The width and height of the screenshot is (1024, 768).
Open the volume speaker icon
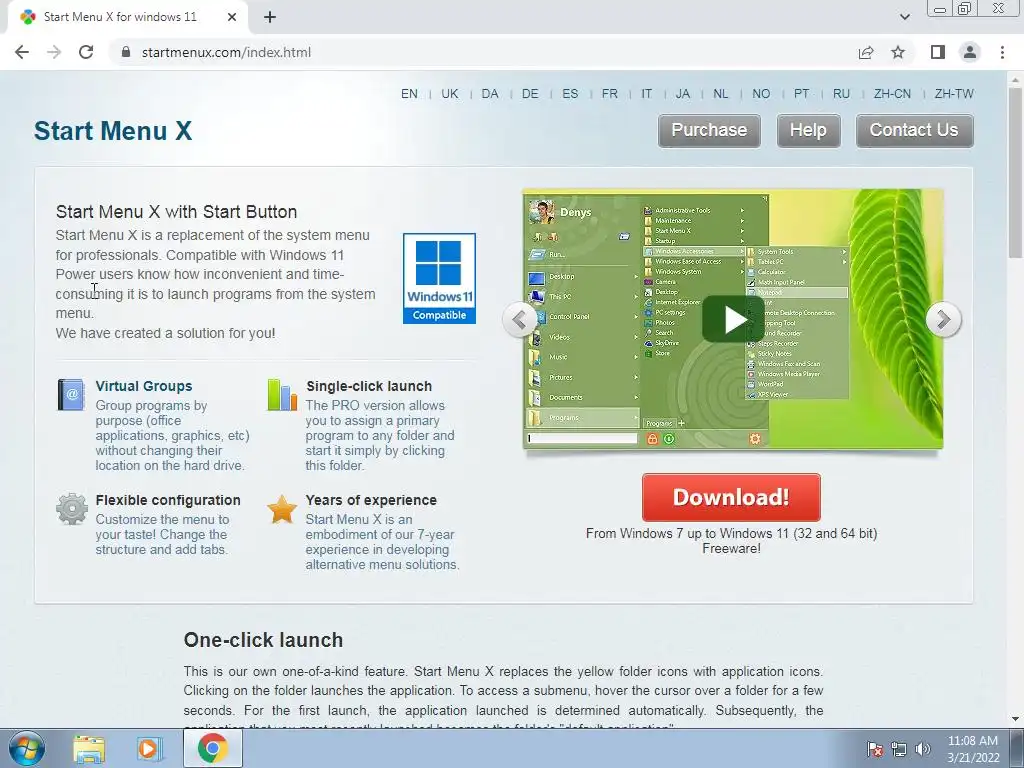(923, 749)
